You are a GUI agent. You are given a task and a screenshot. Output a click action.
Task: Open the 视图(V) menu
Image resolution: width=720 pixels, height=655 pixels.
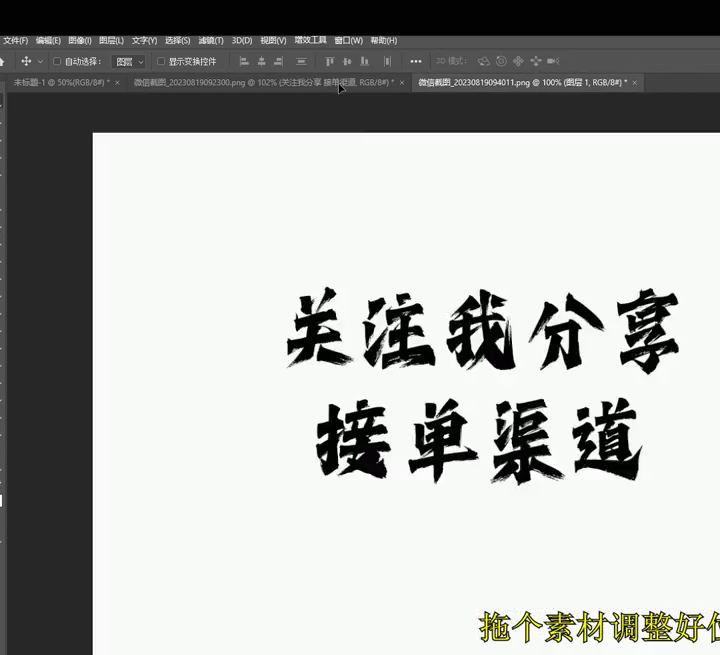273,41
